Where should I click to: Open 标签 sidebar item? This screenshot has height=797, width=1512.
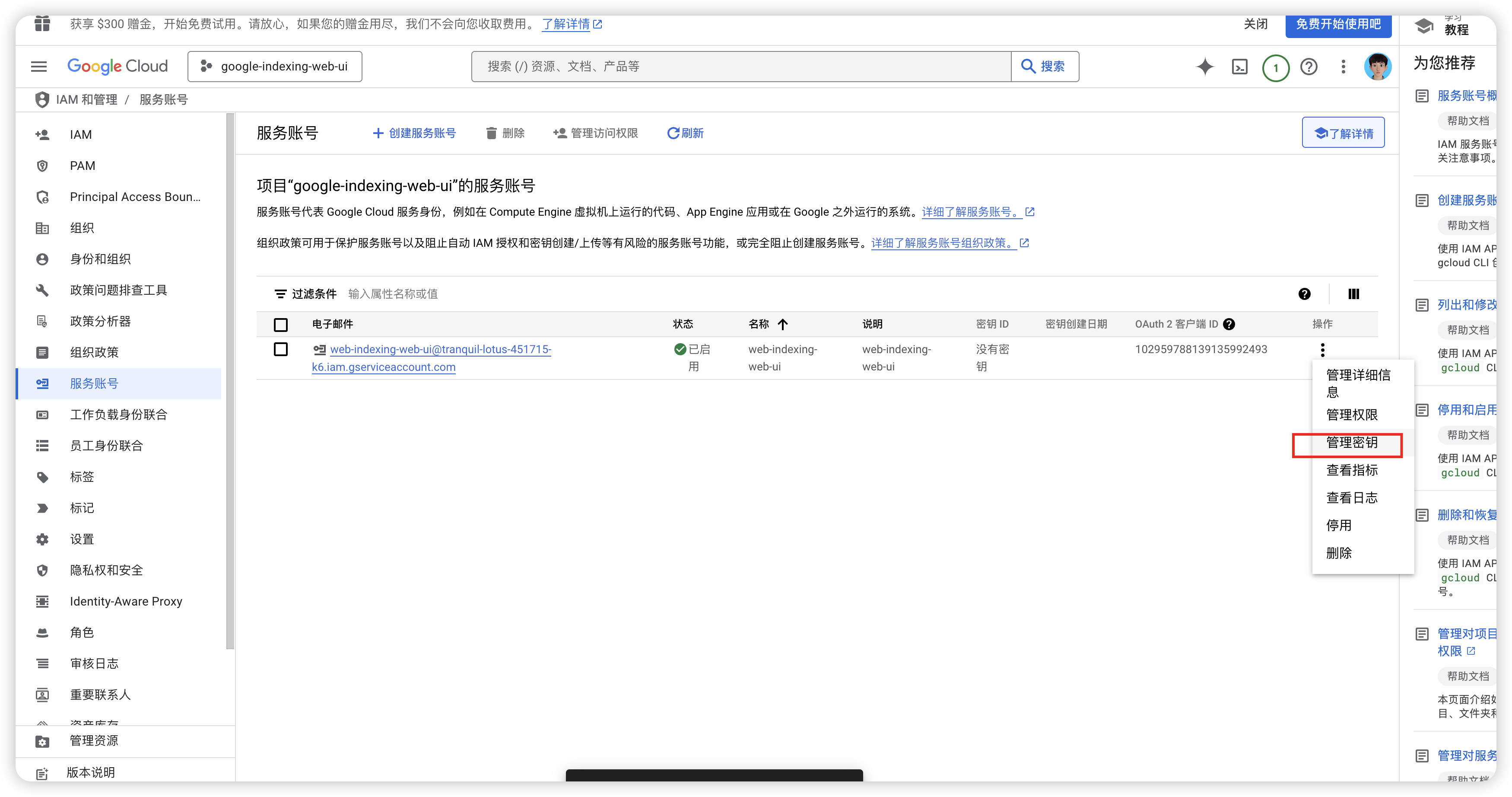[118, 477]
